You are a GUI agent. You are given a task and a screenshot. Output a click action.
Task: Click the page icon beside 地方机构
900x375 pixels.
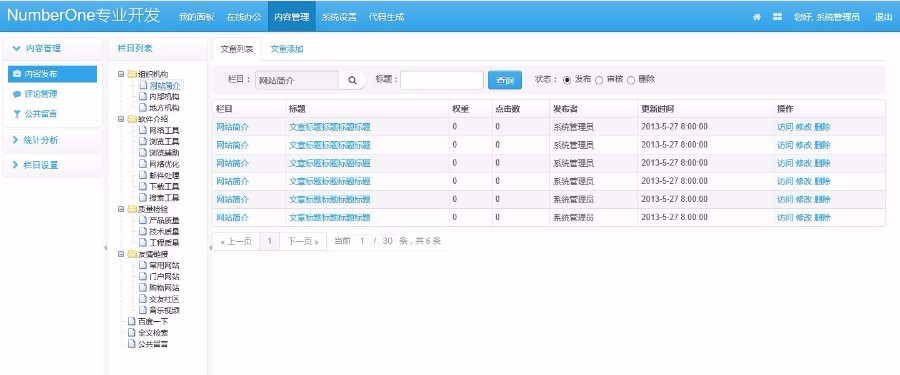(x=143, y=107)
